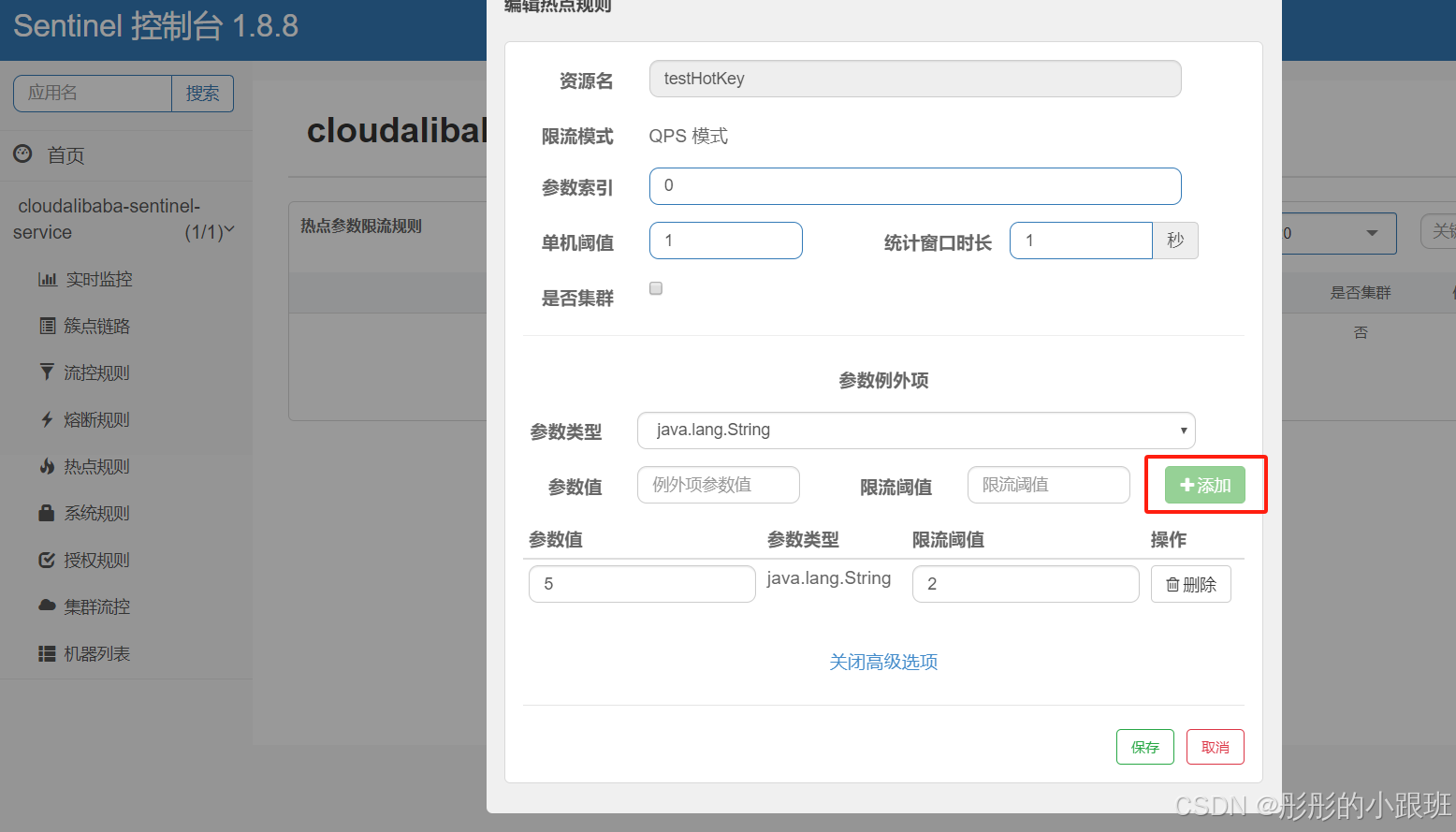Click the parameter value field containing 5
This screenshot has height=832, width=1456.
(642, 584)
